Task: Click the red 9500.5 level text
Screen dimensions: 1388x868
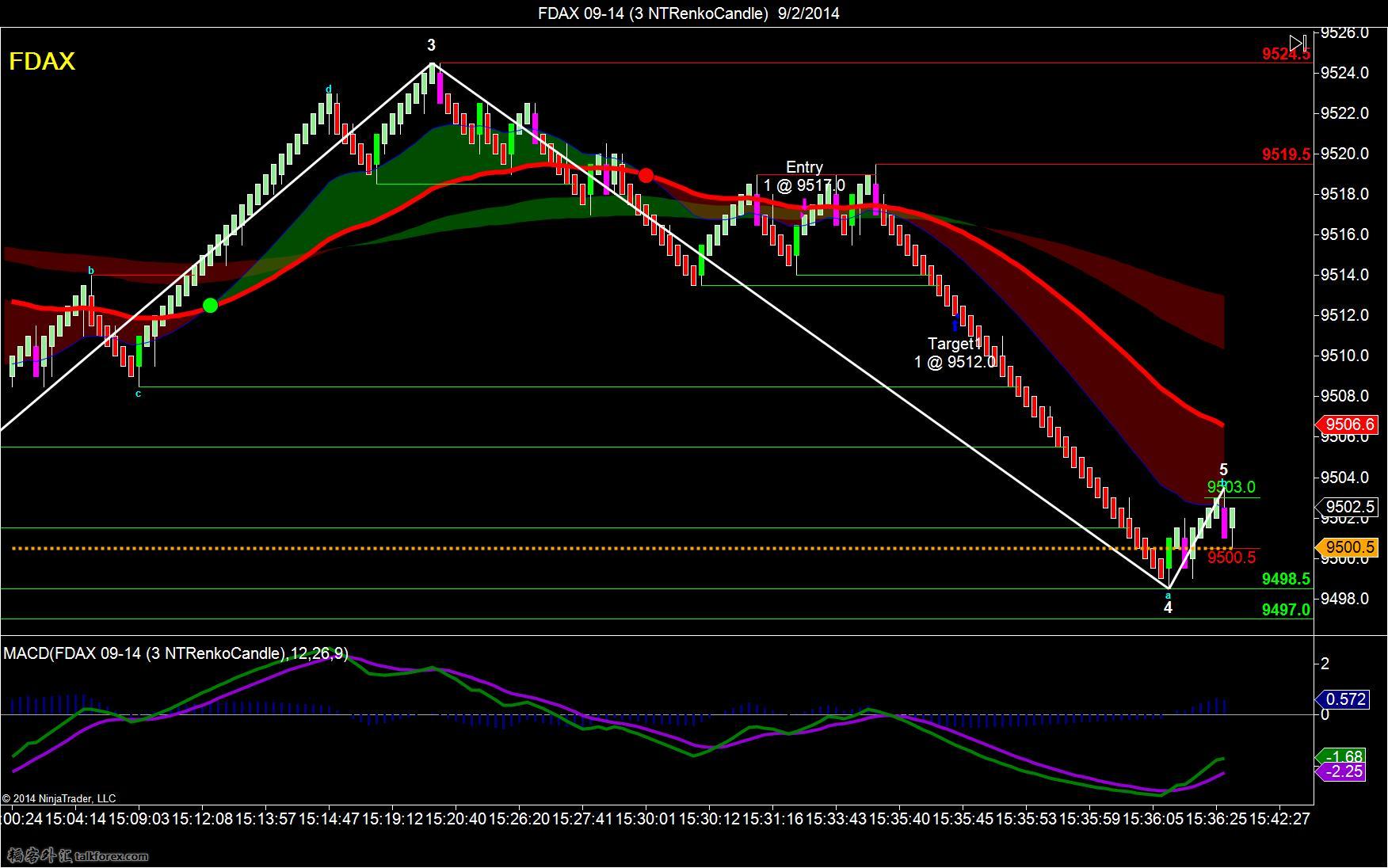Action: (1231, 558)
